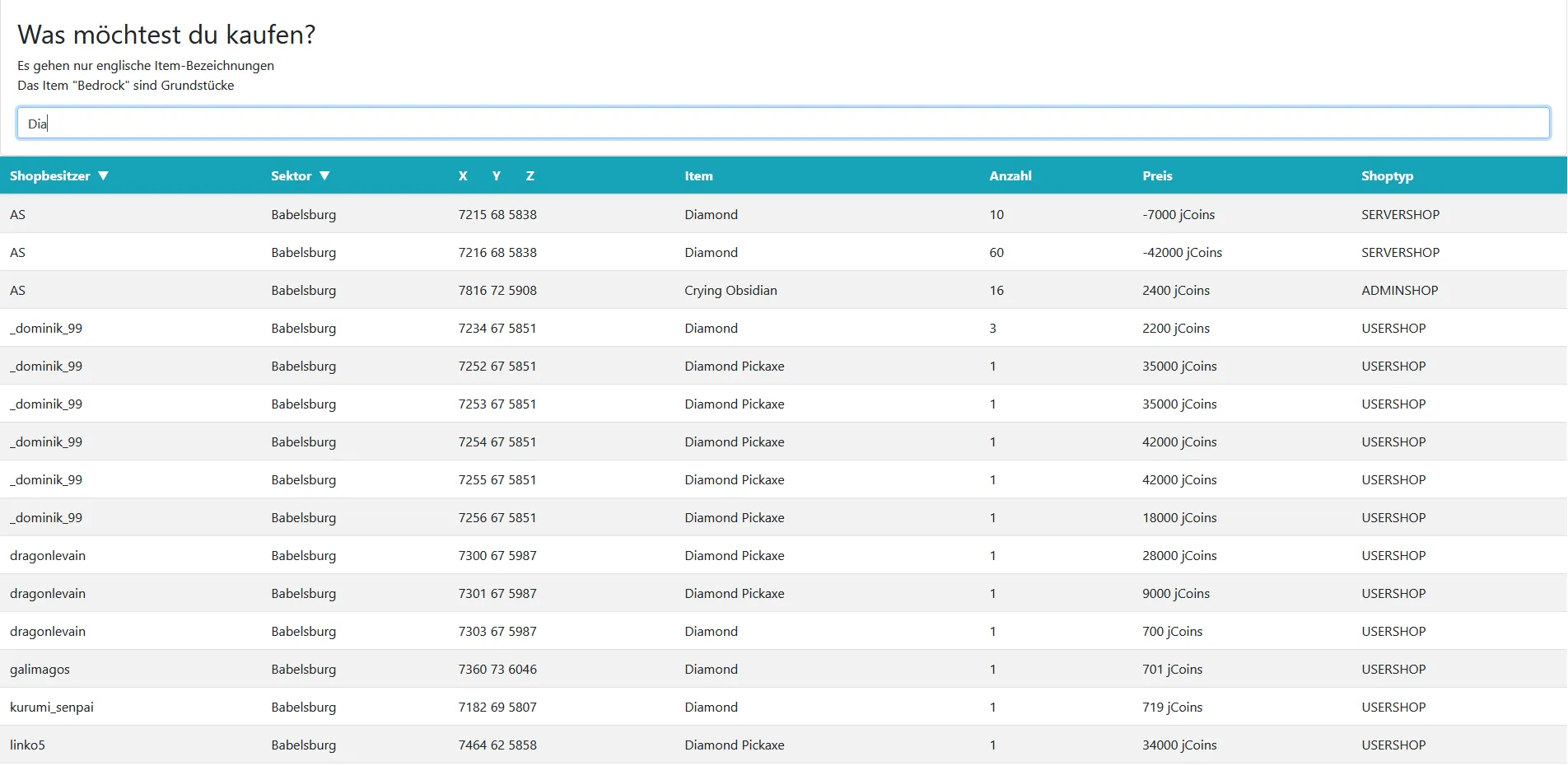Click the X coordinate header
Image resolution: width=1568 pixels, height=766 pixels.
(x=463, y=175)
